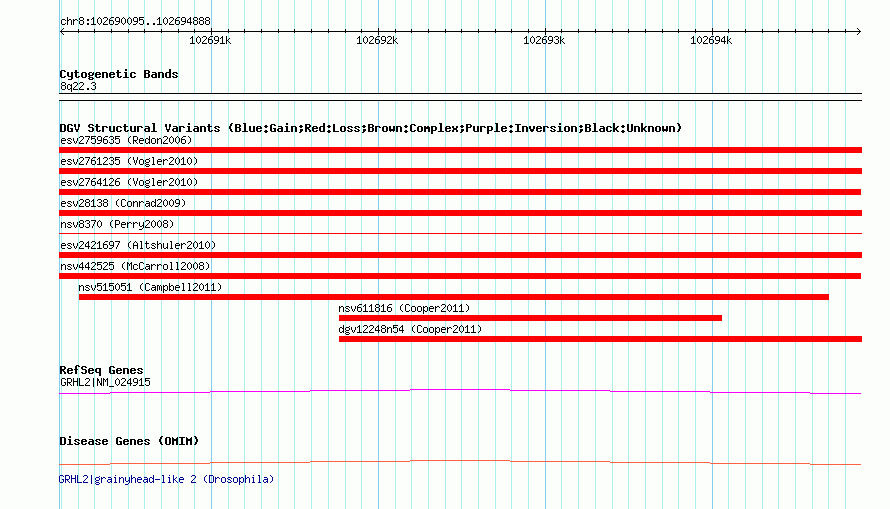The width and height of the screenshot is (890, 509).
Task: Click the dgv12248n54 (Cooper2011) variant label
Action: [x=410, y=329]
